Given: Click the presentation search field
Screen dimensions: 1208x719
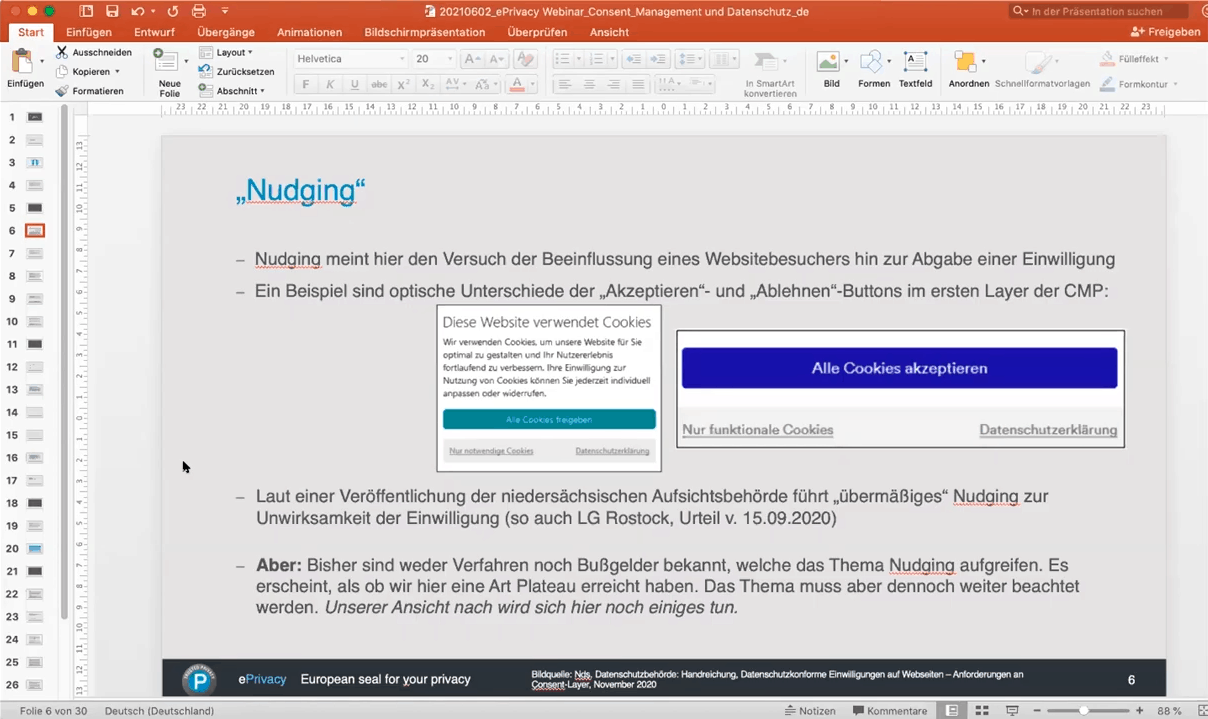Looking at the screenshot, I should pos(1098,11).
